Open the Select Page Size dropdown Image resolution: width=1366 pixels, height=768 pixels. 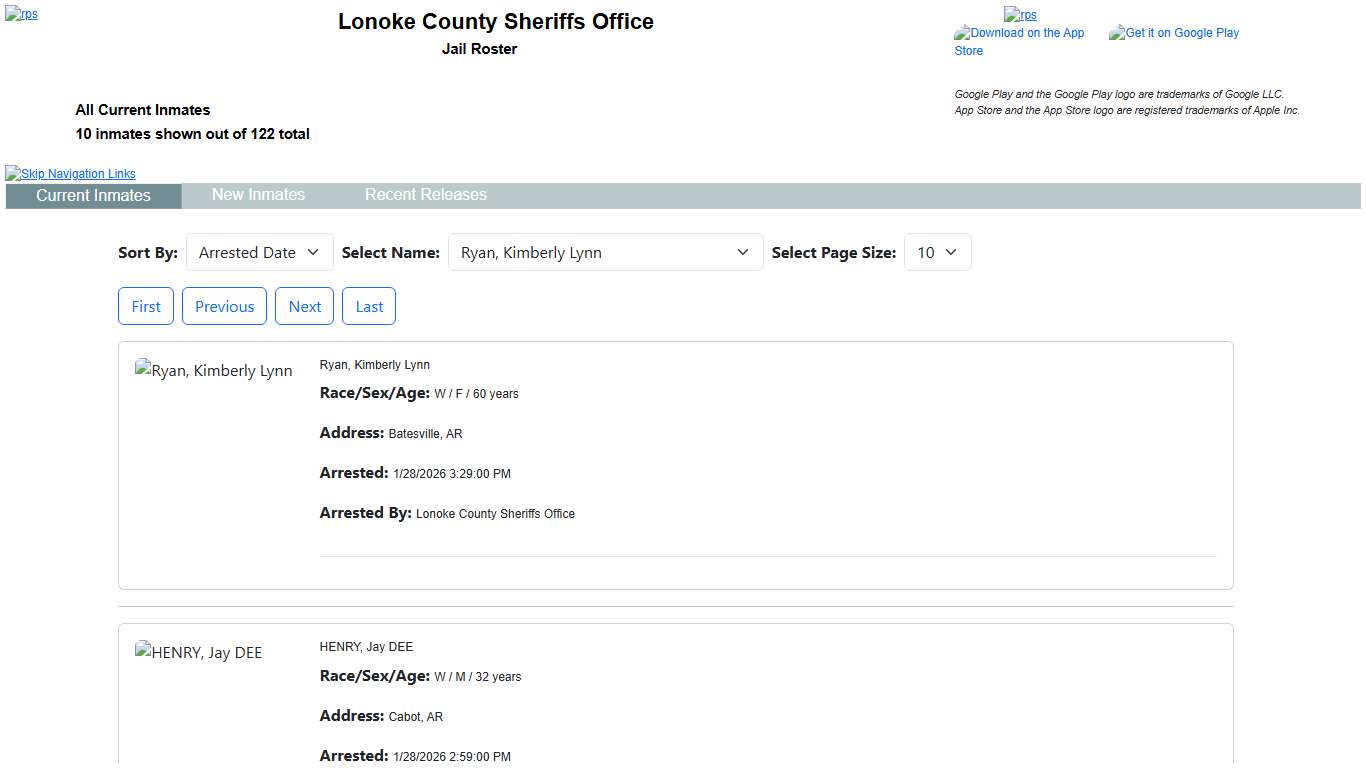pyautogui.click(x=937, y=253)
